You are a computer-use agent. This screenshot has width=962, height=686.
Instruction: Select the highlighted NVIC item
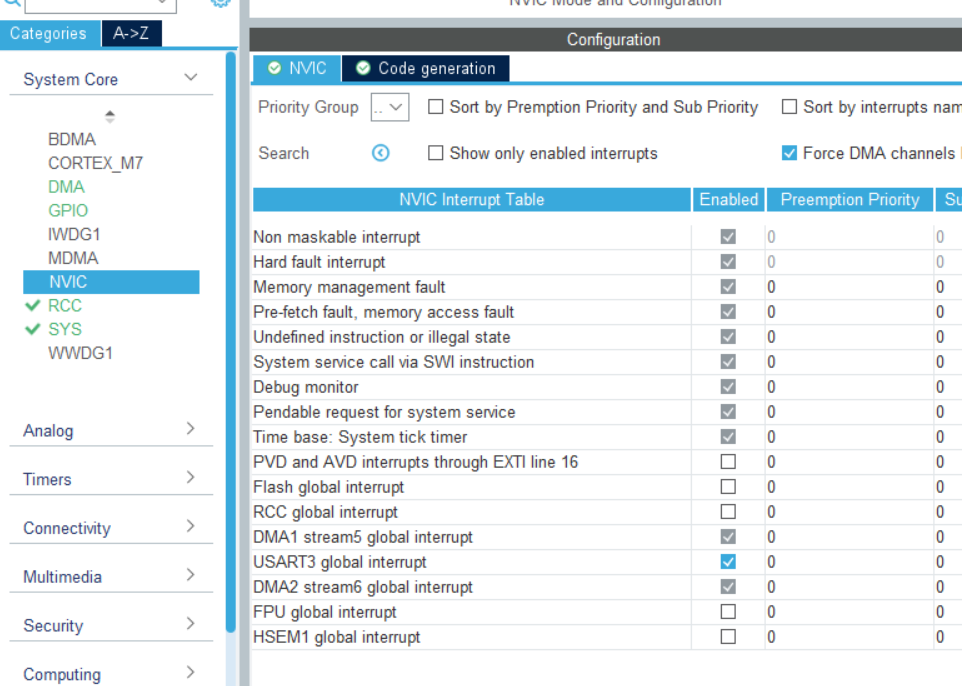tap(111, 282)
